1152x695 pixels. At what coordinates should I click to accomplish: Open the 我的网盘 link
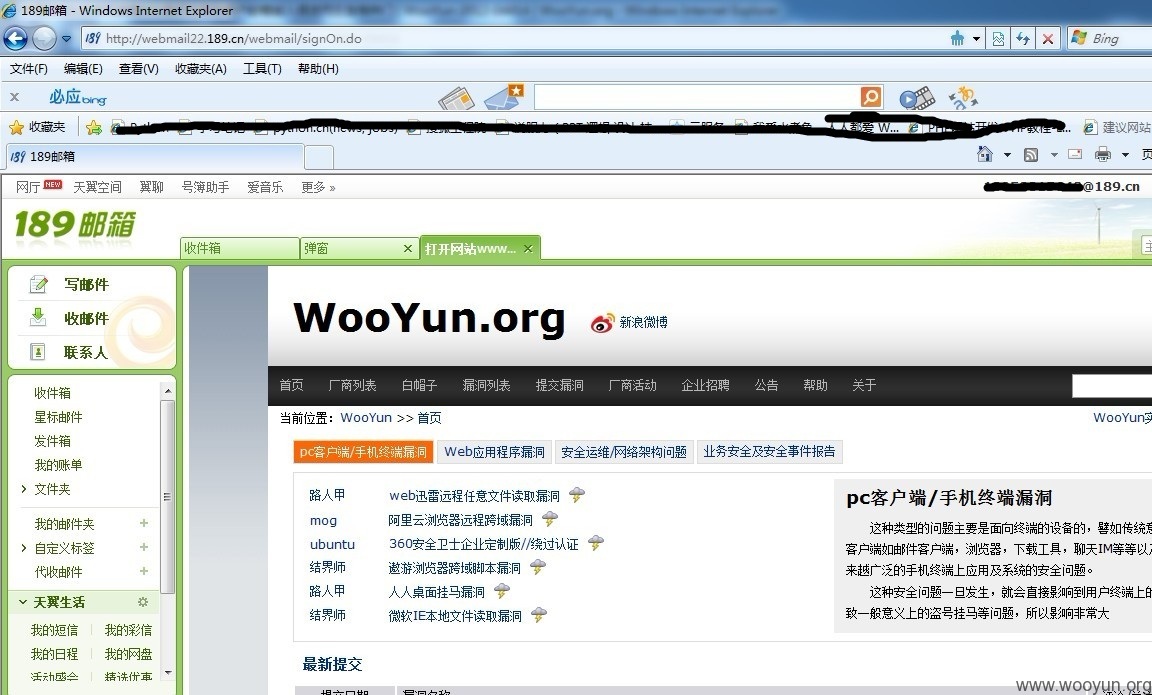coord(128,654)
